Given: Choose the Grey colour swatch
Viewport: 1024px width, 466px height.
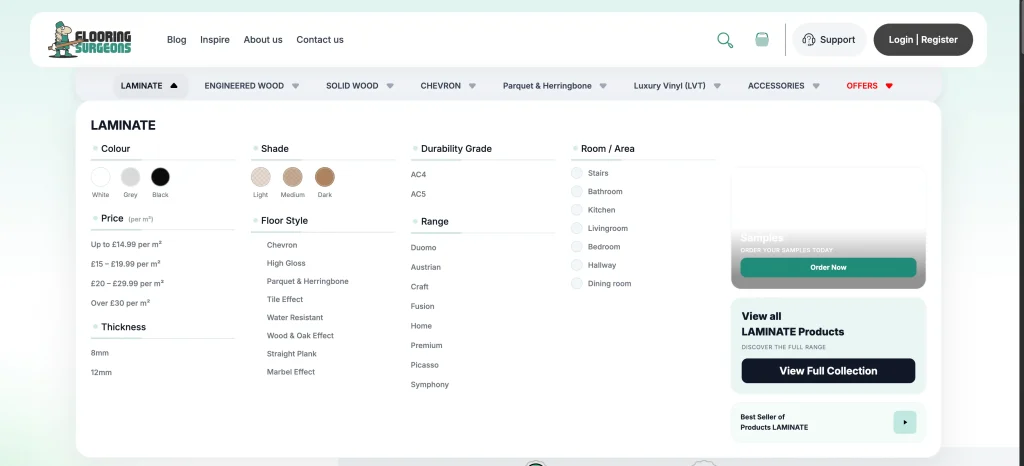Looking at the screenshot, I should (x=131, y=177).
